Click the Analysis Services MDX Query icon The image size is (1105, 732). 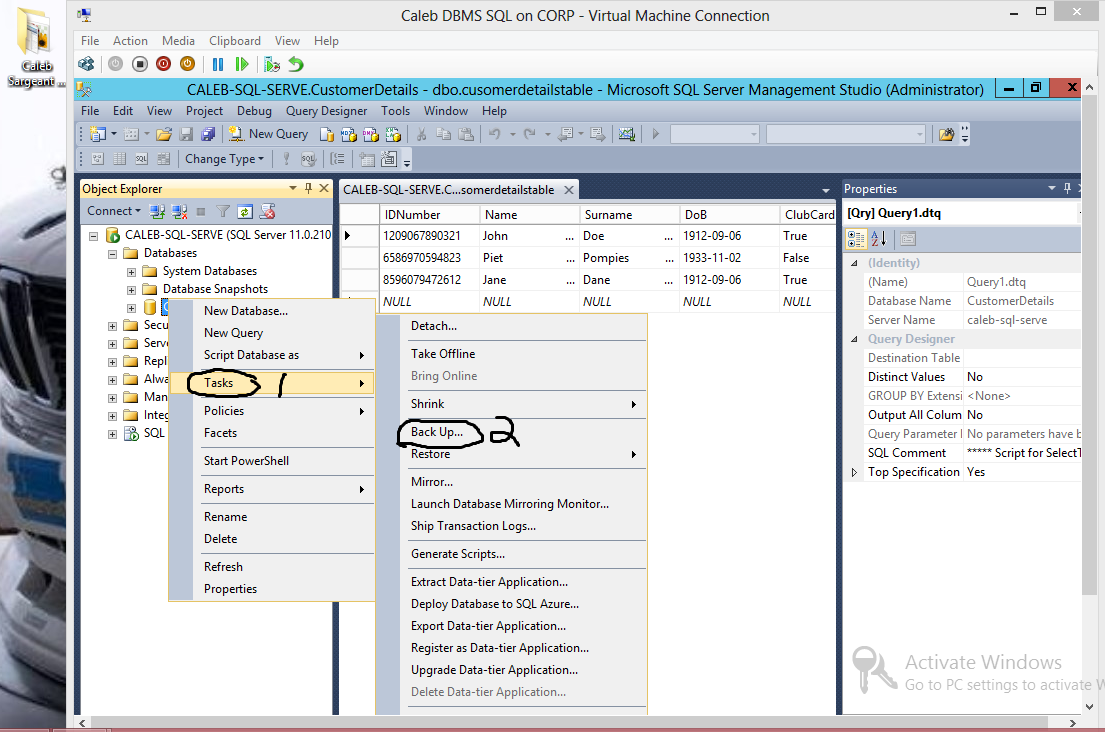(x=349, y=134)
